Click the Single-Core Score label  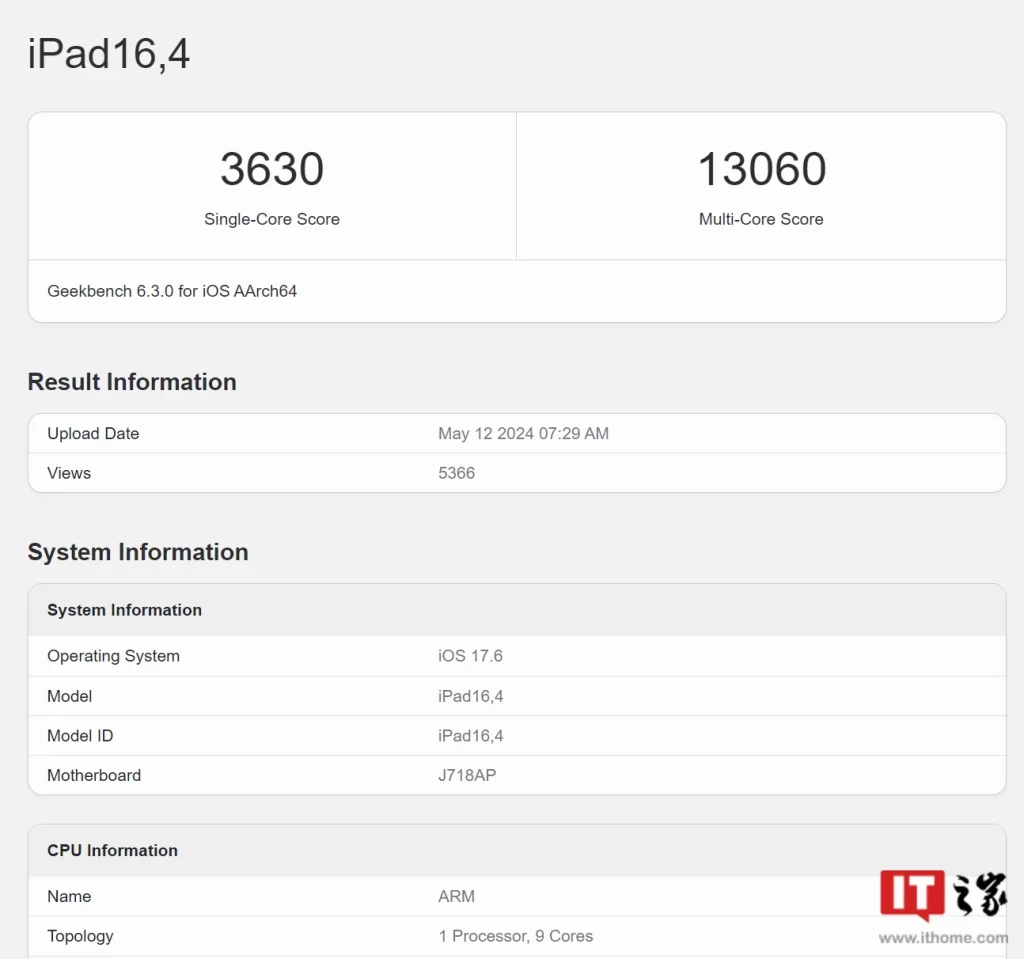(x=272, y=219)
